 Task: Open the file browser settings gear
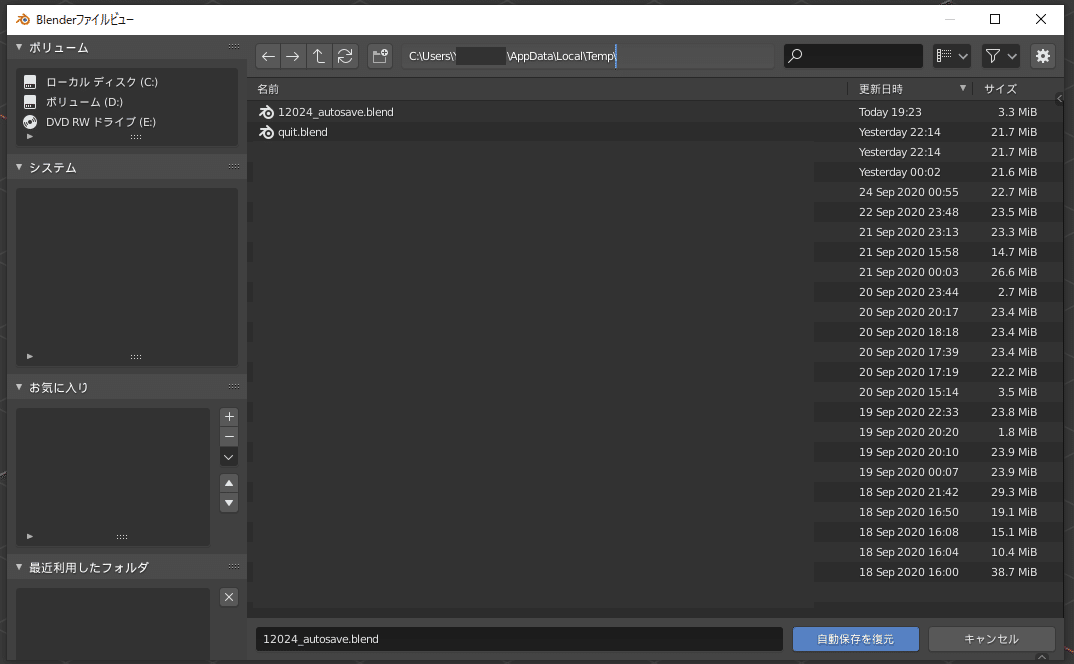1042,56
